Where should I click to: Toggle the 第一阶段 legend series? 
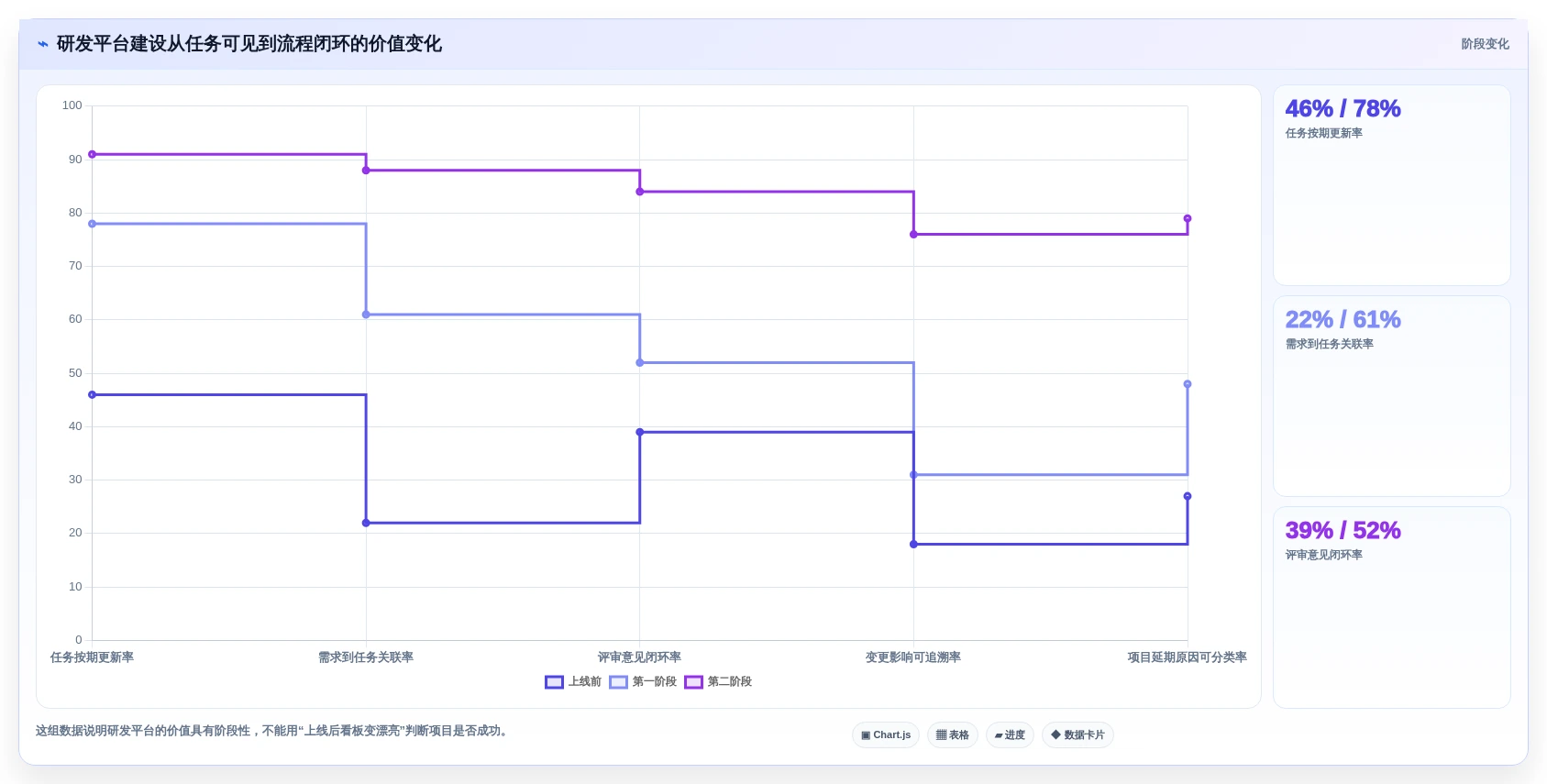[x=643, y=681]
